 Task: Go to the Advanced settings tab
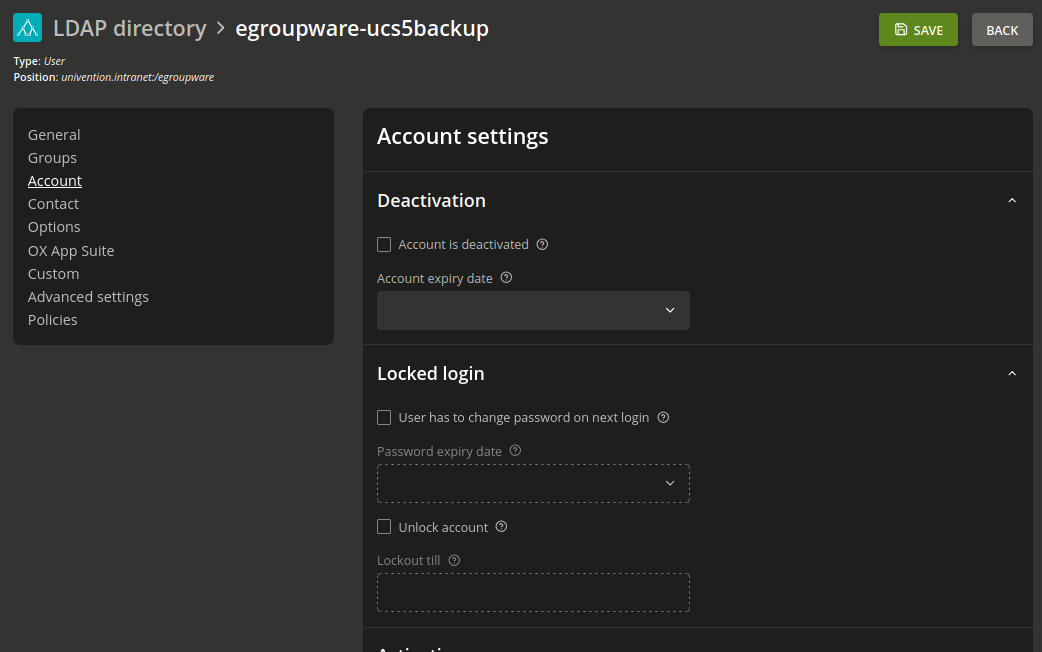point(88,297)
